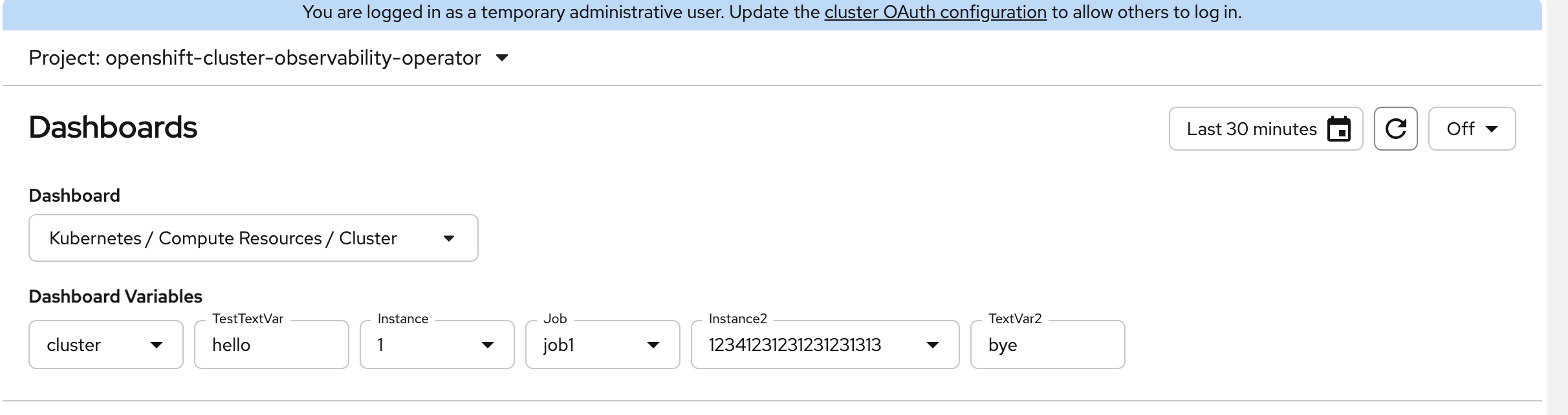Expand the Job variable dropdown
This screenshot has width=1568, height=415.
pos(602,345)
